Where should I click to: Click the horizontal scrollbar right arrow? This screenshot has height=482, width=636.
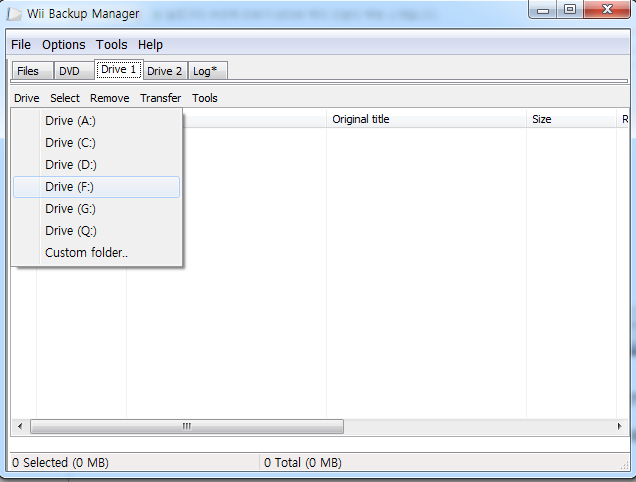coord(619,426)
